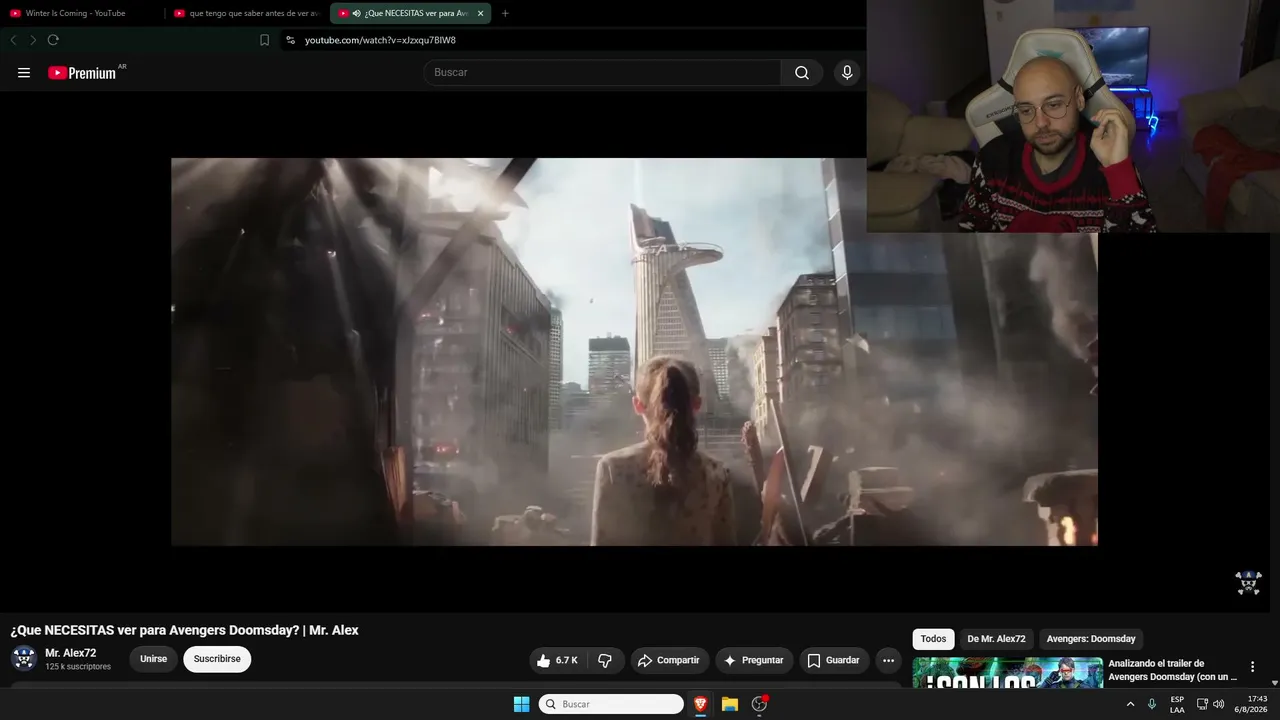Screen dimensions: 1280x720
Task: Go forward with the browser forward arrow
Action: 33,40
